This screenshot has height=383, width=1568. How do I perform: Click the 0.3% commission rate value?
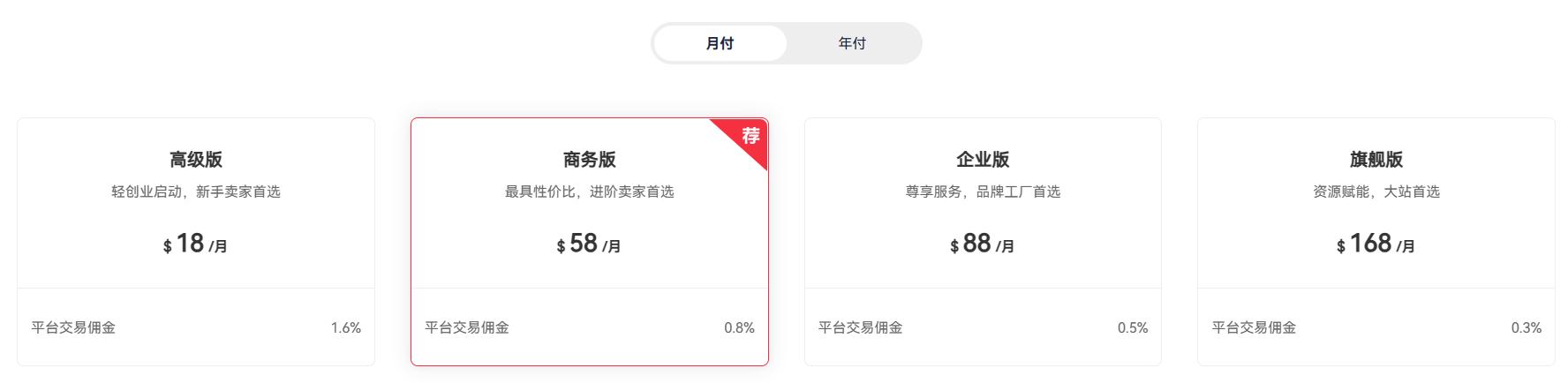(x=1526, y=327)
